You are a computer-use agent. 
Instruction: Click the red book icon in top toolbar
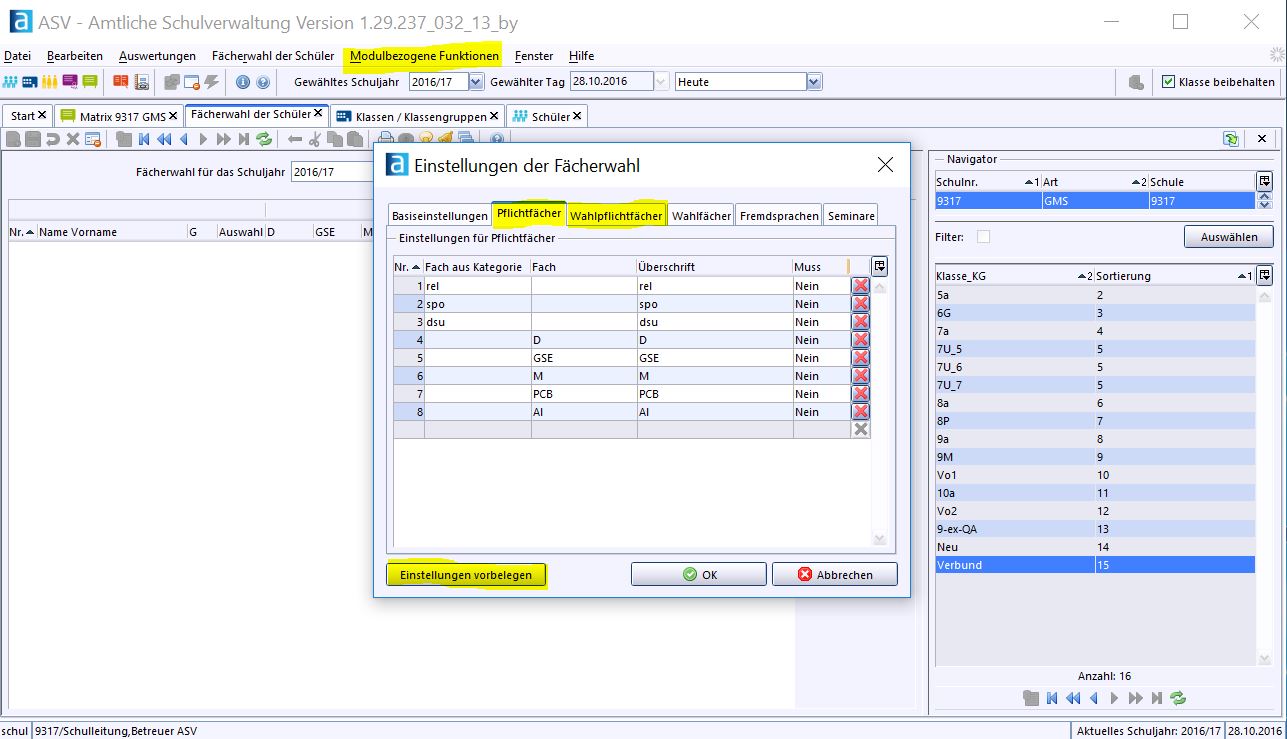pyautogui.click(x=121, y=82)
